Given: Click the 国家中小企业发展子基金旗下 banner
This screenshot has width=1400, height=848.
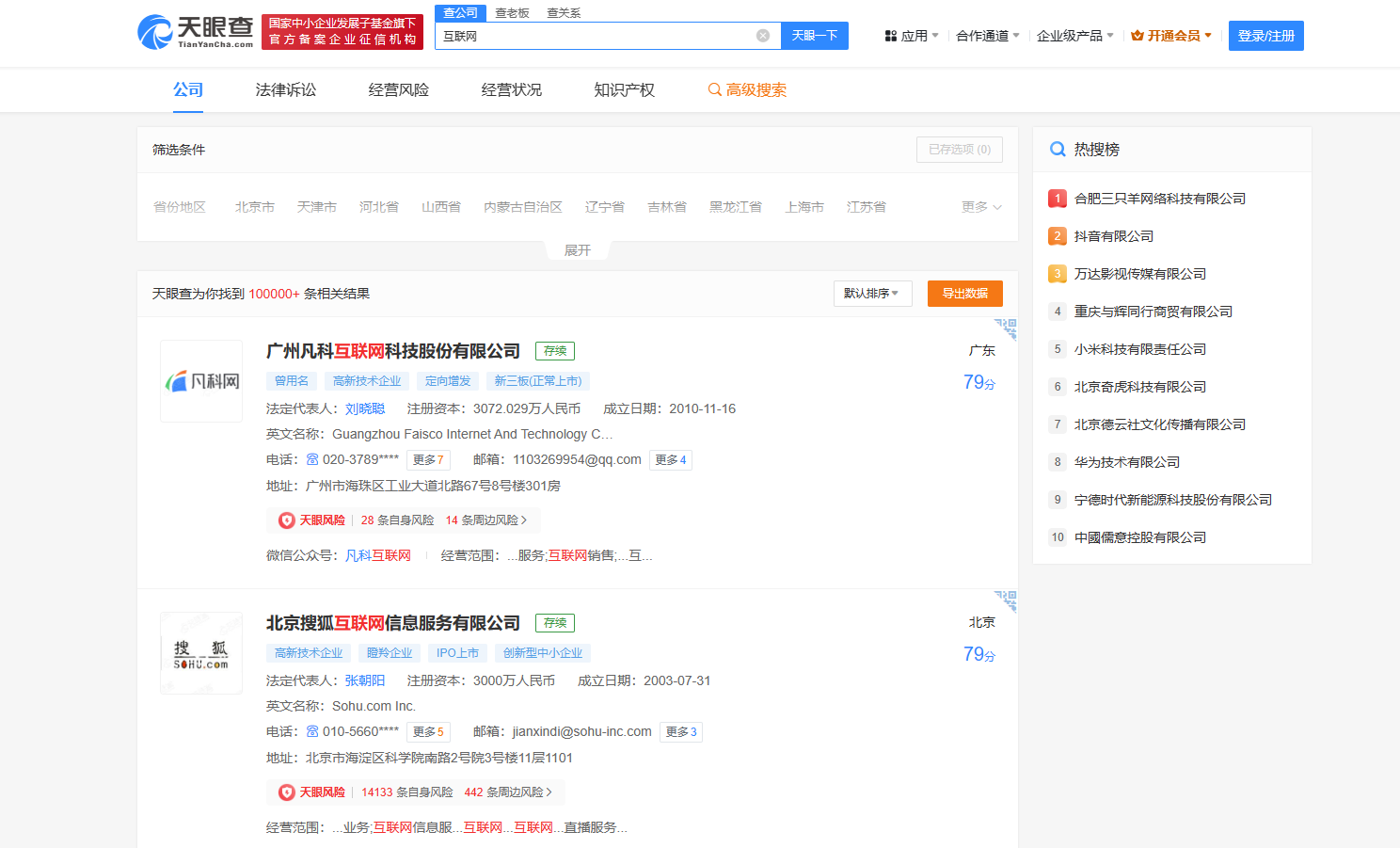Looking at the screenshot, I should pyautogui.click(x=342, y=32).
